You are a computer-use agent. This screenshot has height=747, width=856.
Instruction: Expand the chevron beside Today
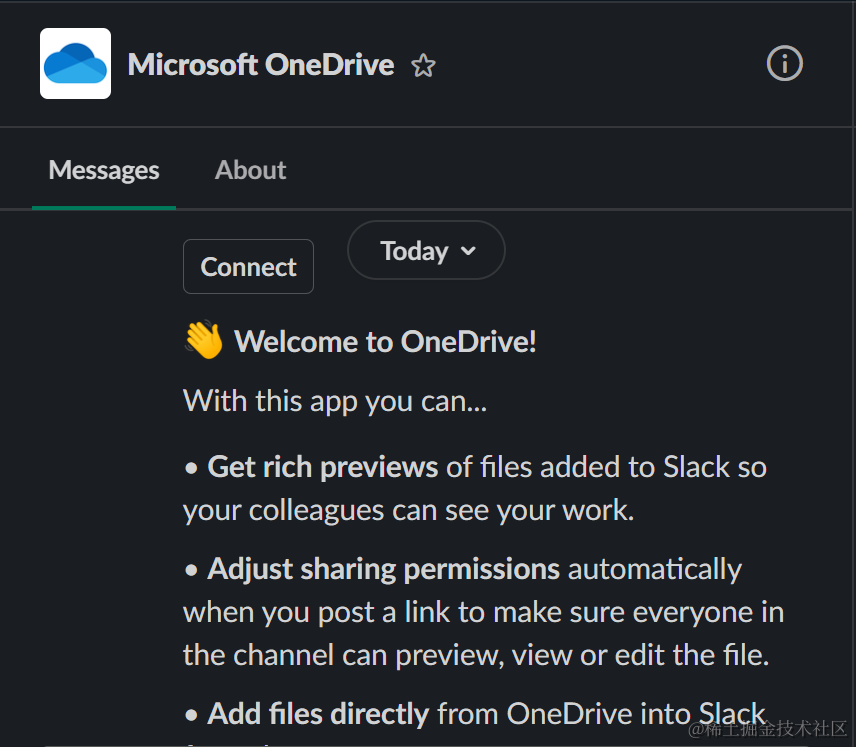(468, 251)
